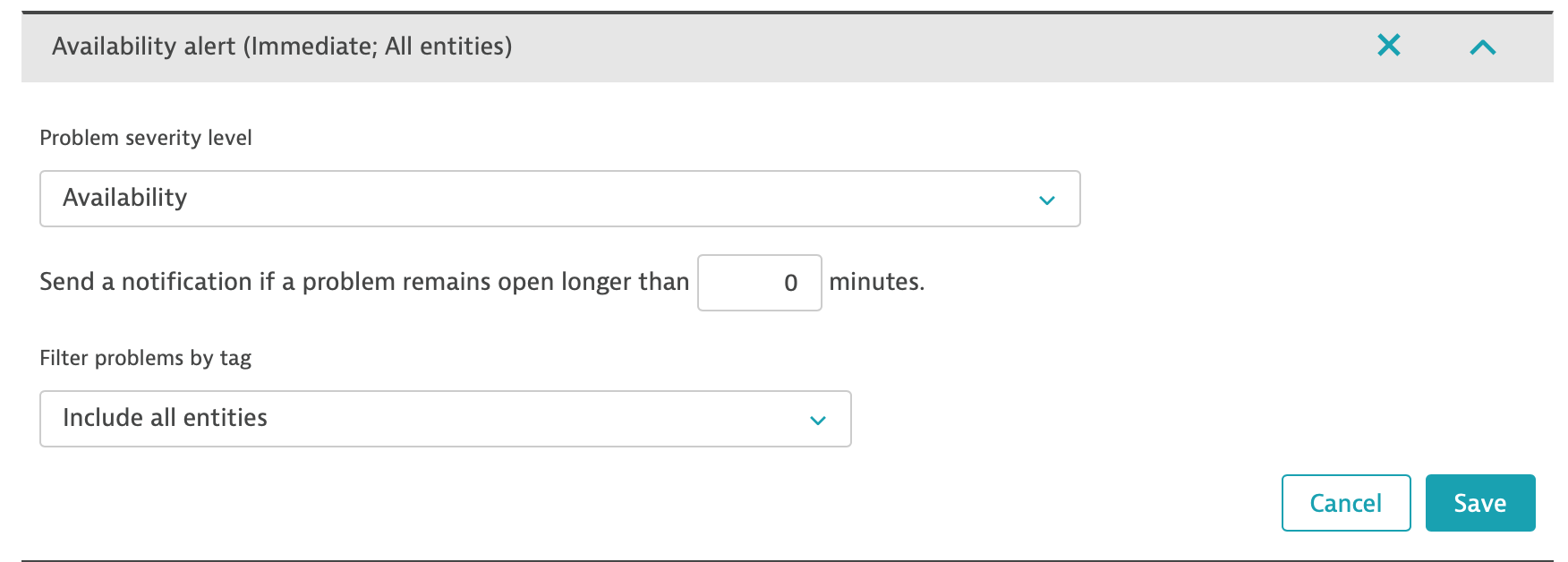Open the Problem severity level dropdown
The height and width of the screenshot is (562, 1568).
559,199
